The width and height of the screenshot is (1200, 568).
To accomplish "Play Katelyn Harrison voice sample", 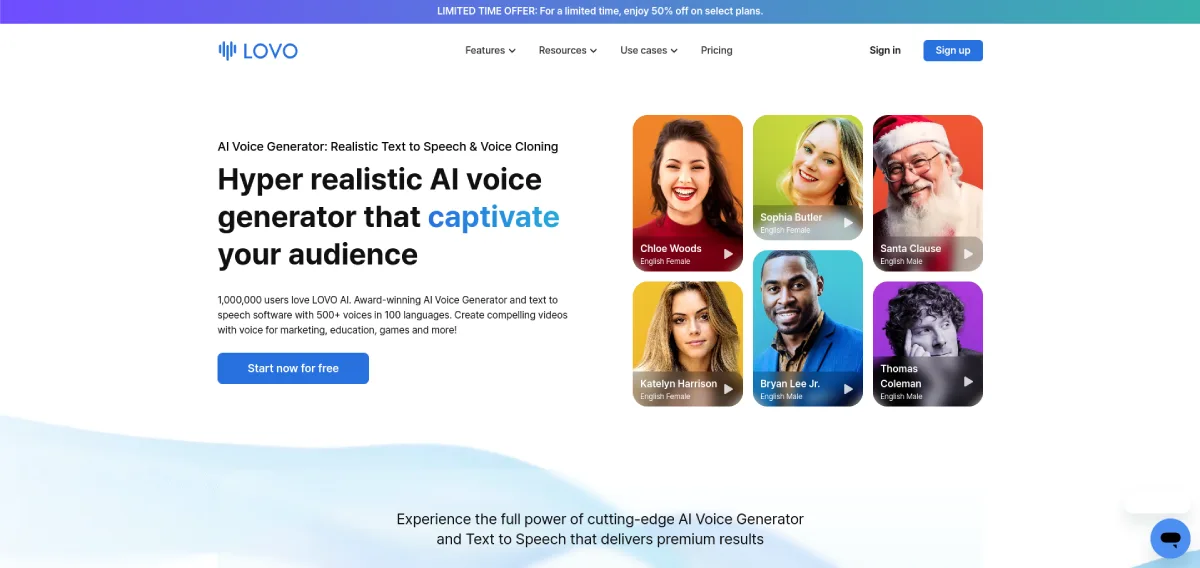I will [728, 389].
